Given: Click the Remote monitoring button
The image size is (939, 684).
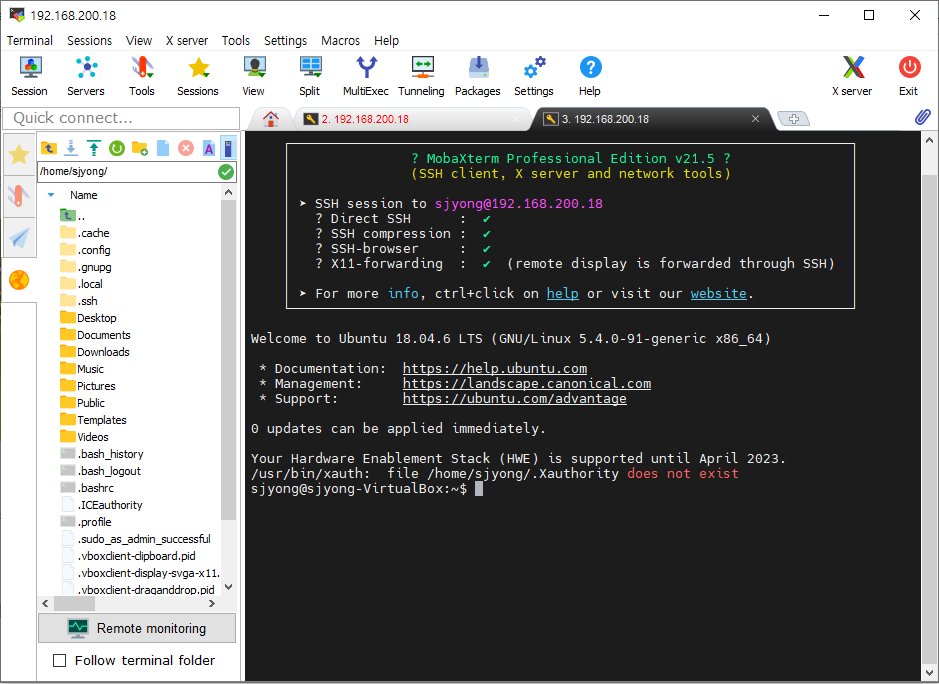Looking at the screenshot, I should pos(137,628).
